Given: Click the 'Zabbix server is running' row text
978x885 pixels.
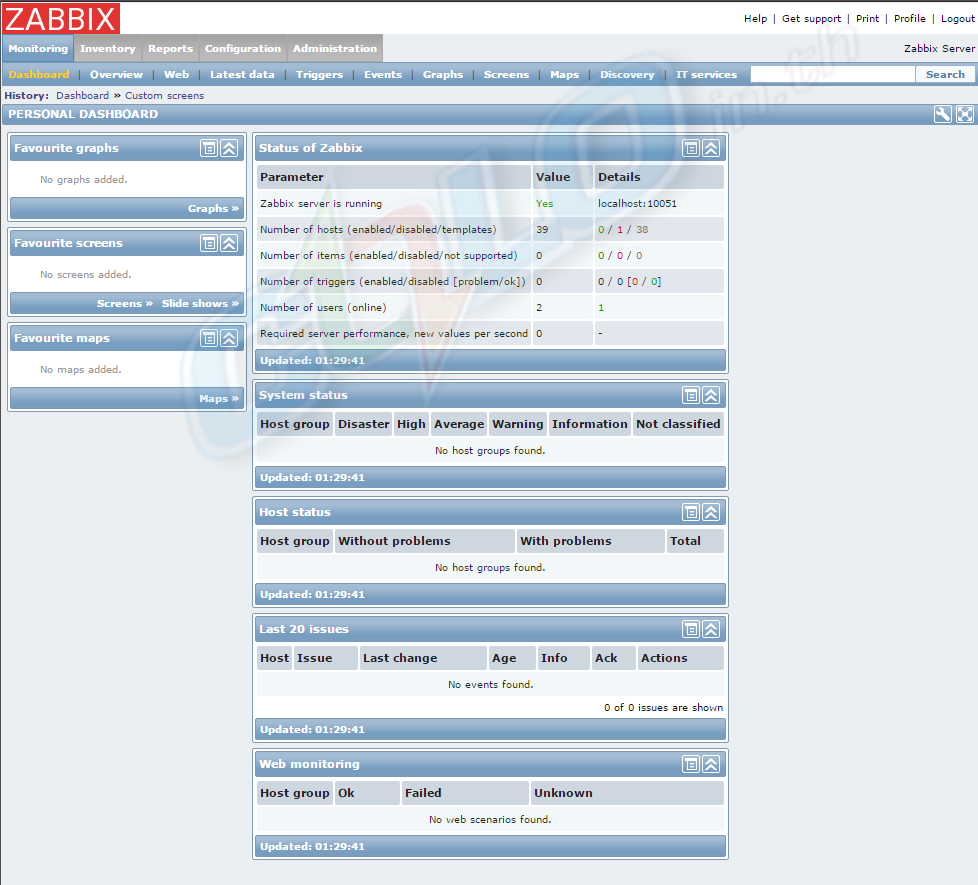Looking at the screenshot, I should [321, 203].
